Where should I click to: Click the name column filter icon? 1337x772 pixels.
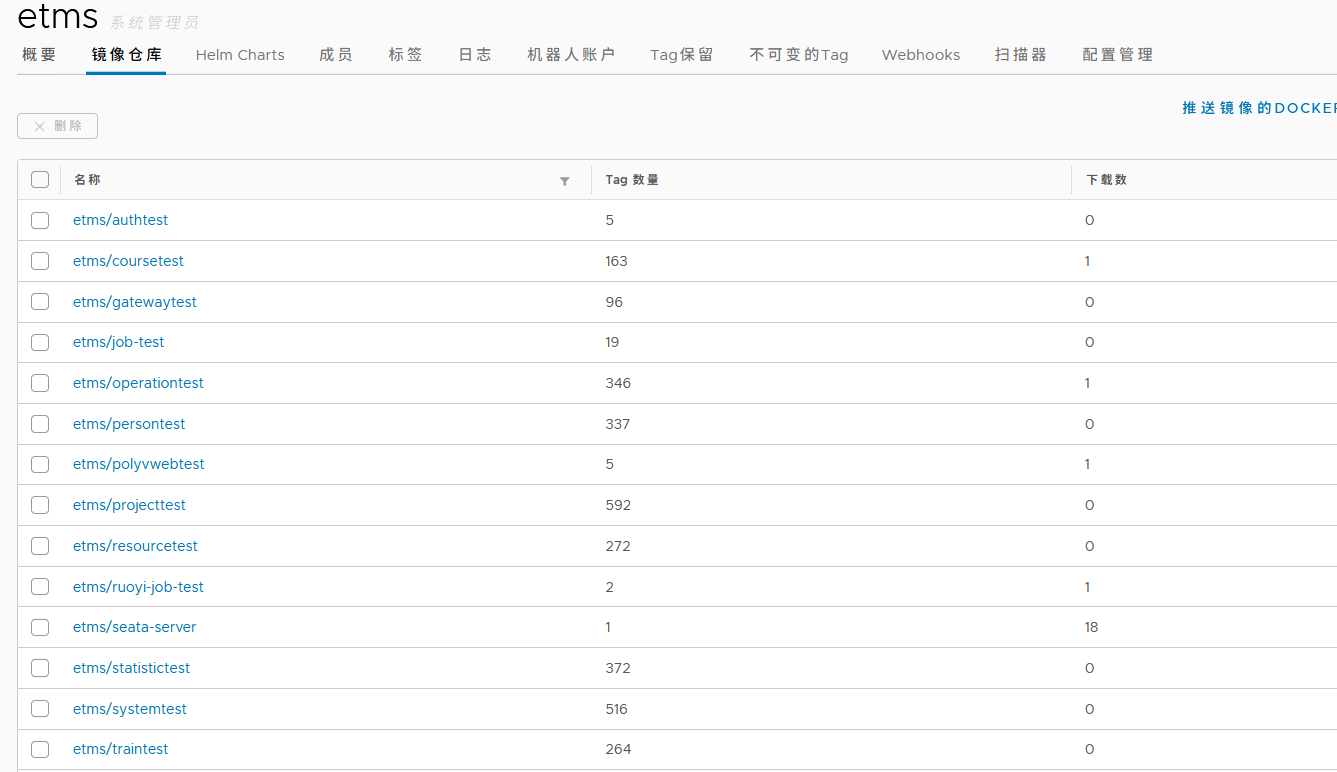tap(565, 181)
